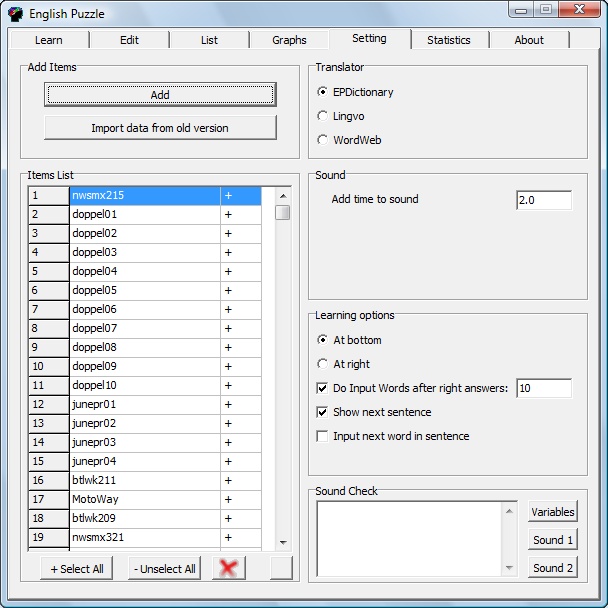This screenshot has height=608, width=608.
Task: Close the English Puzzle window
Action: tap(579, 9)
